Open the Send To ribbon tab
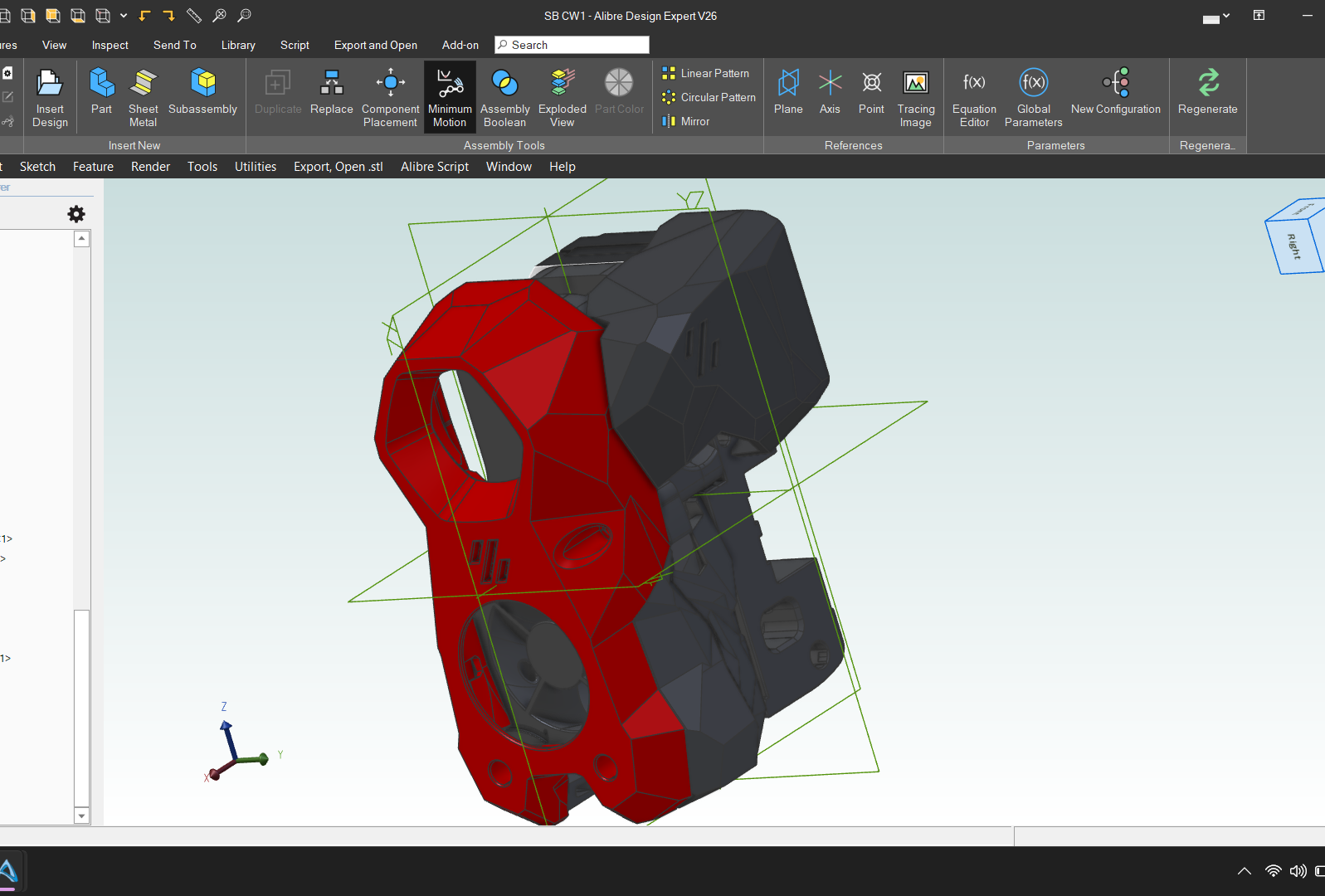The height and width of the screenshot is (896, 1325). (x=175, y=45)
